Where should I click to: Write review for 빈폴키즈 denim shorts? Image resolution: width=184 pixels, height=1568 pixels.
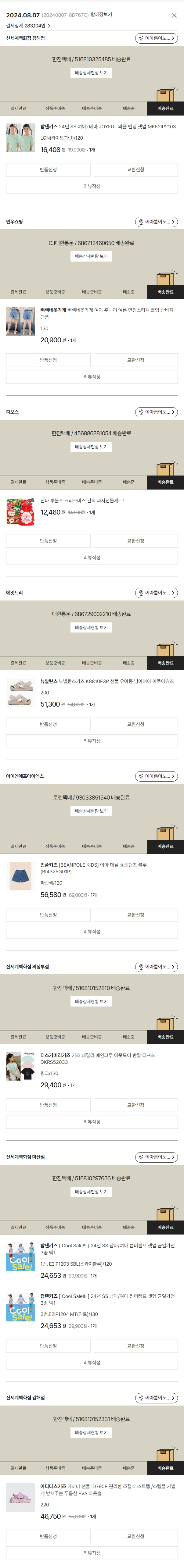(92, 931)
